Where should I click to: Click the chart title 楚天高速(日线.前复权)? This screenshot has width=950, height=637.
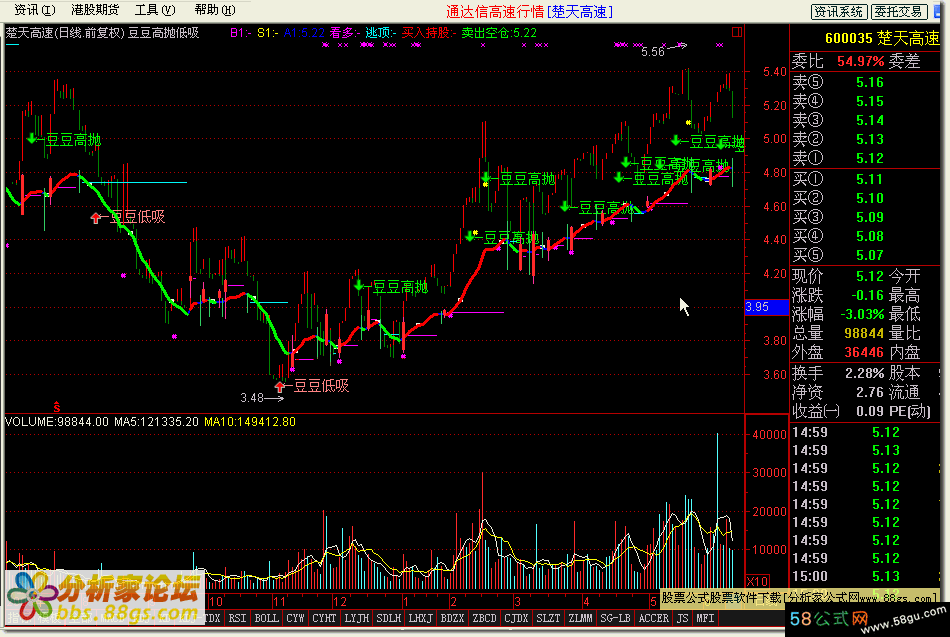point(65,33)
